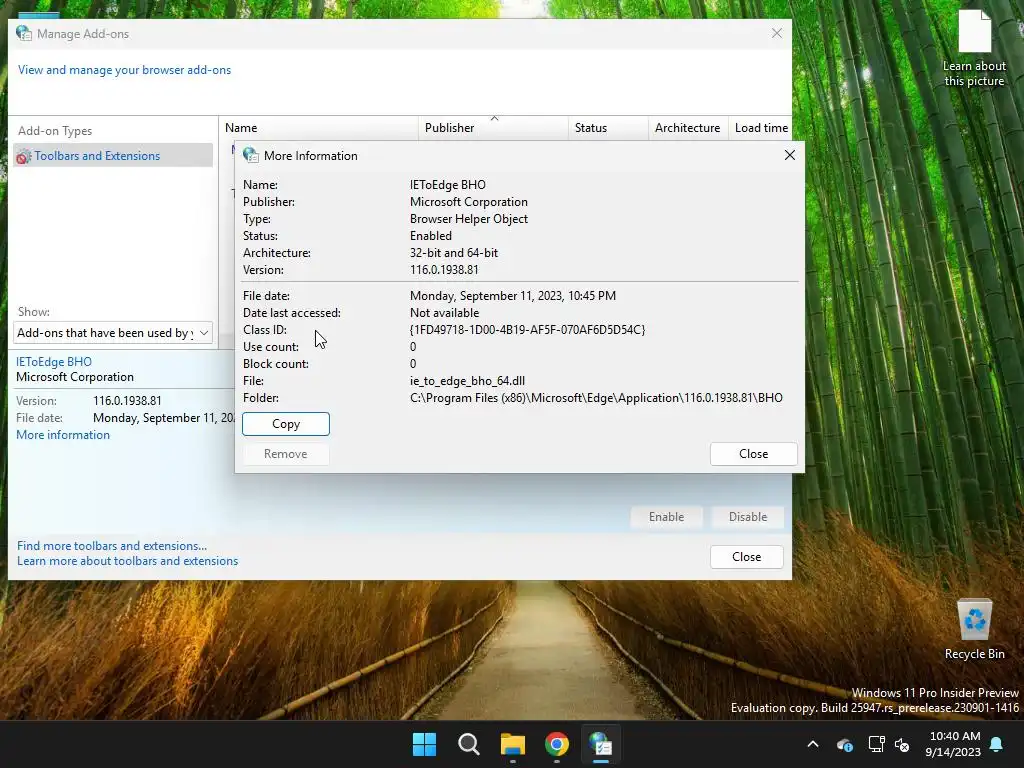Click the Class ID GUID value
The height and width of the screenshot is (768, 1024).
528,330
